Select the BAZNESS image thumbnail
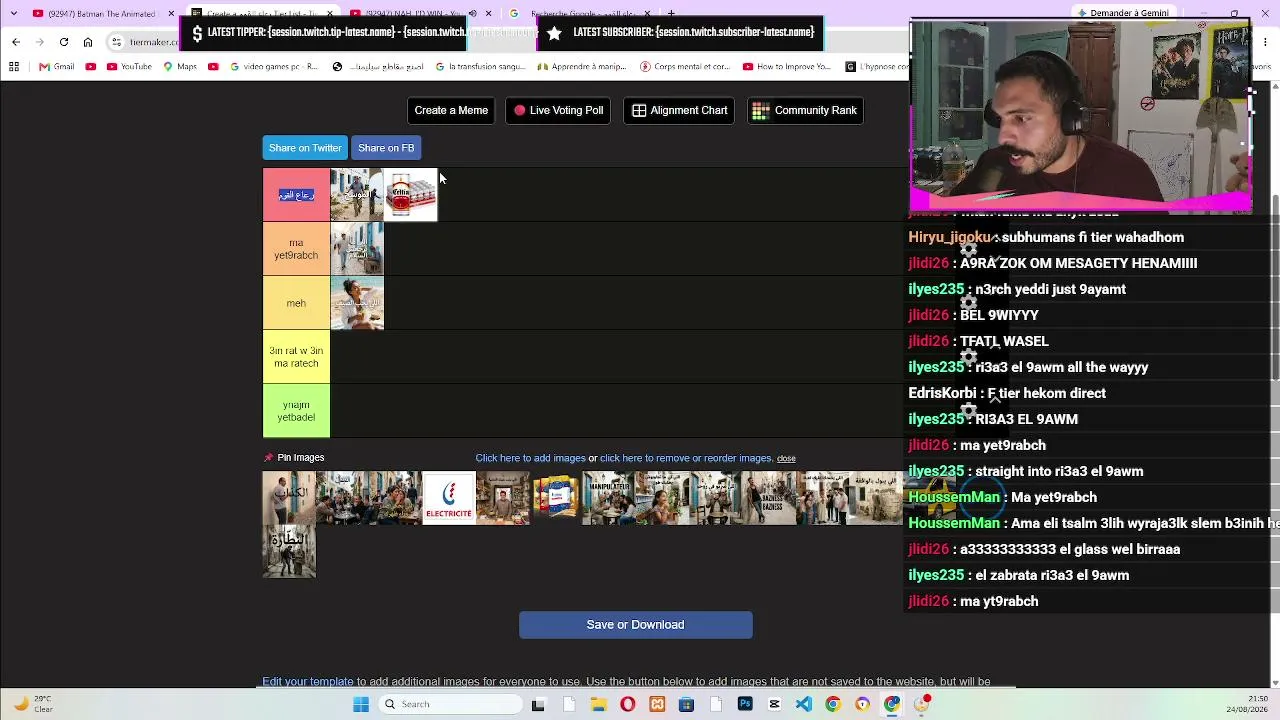Viewport: 1280px width, 720px height. 769,498
